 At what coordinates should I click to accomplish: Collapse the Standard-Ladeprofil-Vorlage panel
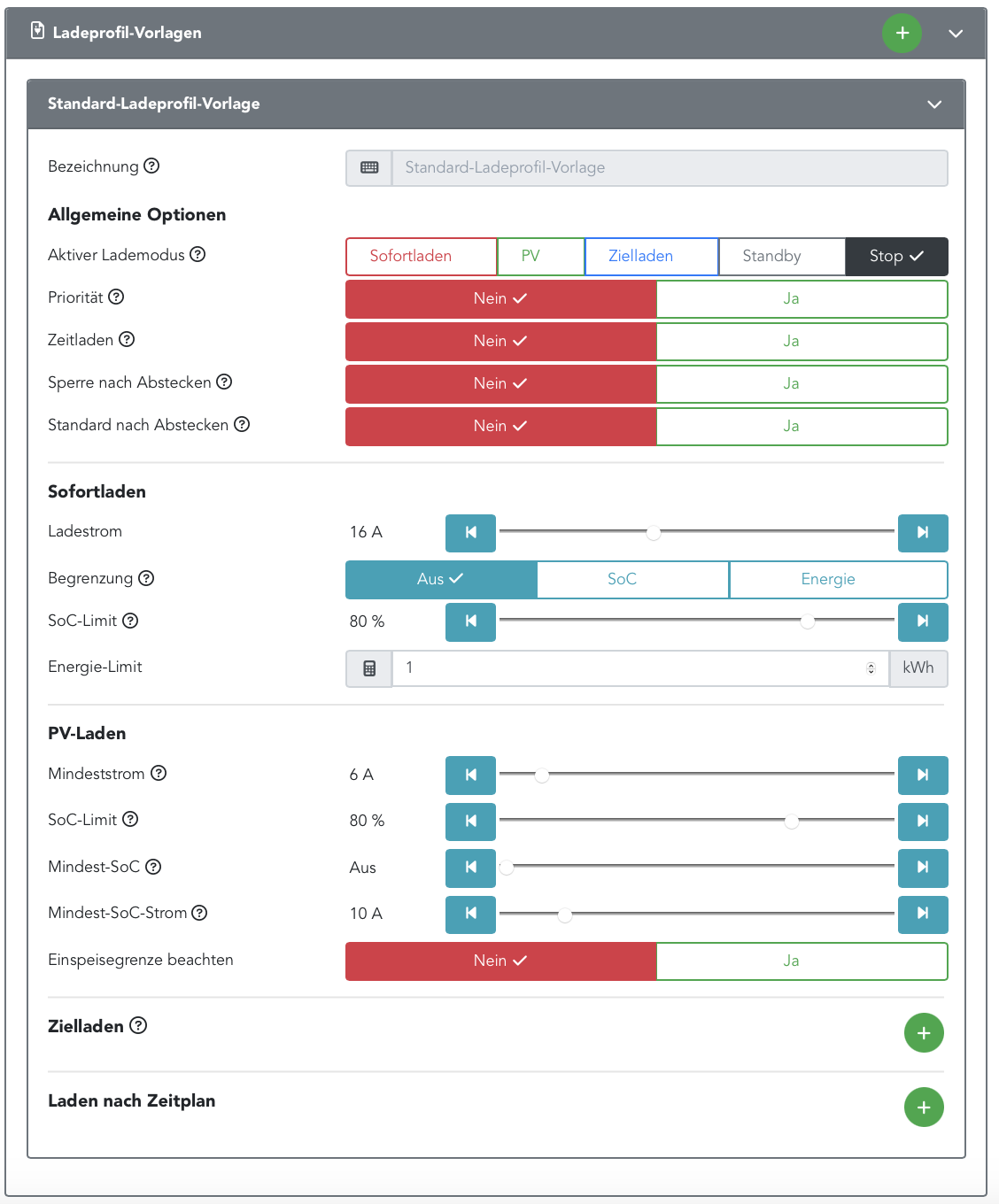coord(933,104)
